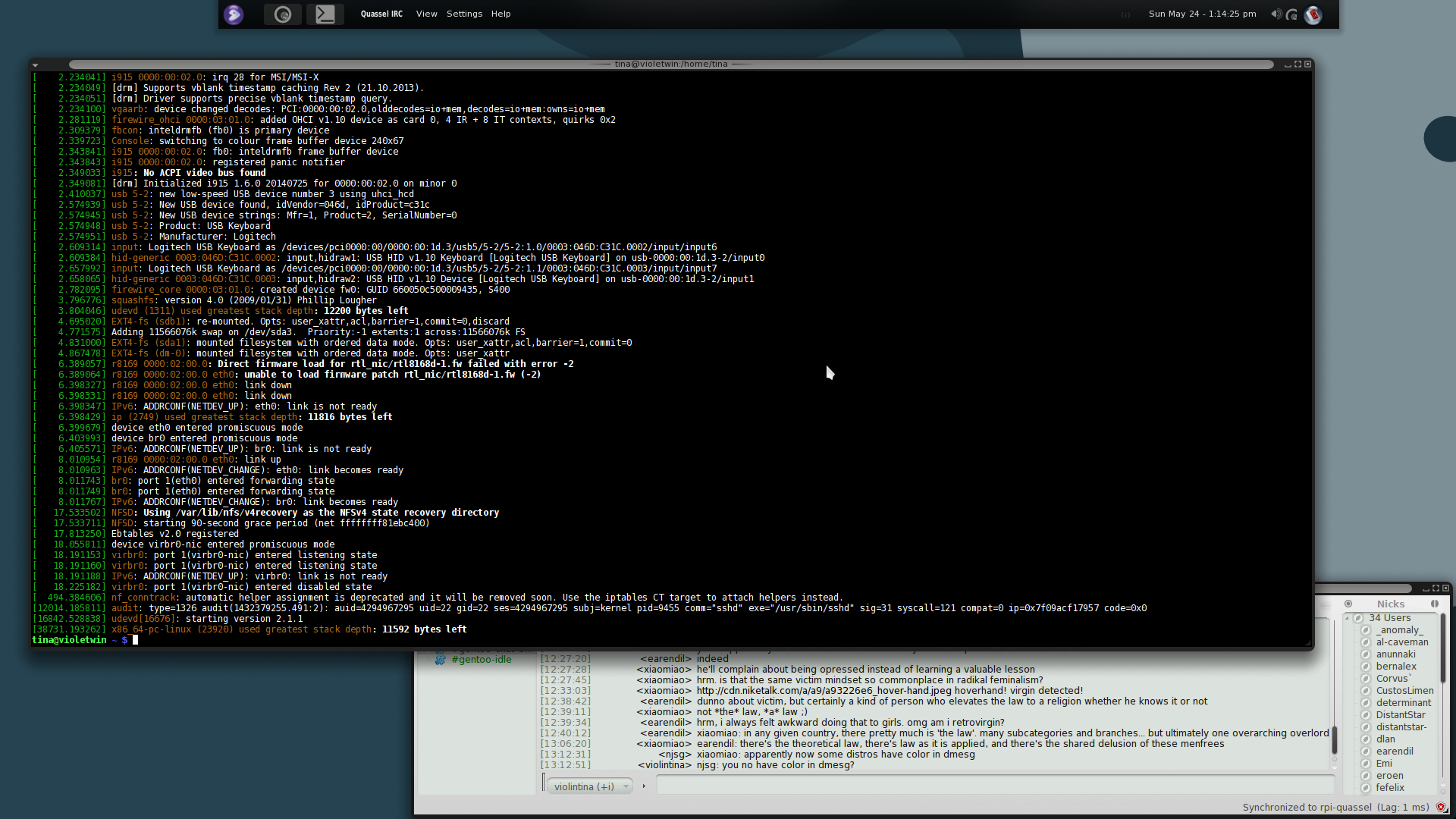
Task: Open the violintina (+i) nick dropdown
Action: tap(589, 786)
